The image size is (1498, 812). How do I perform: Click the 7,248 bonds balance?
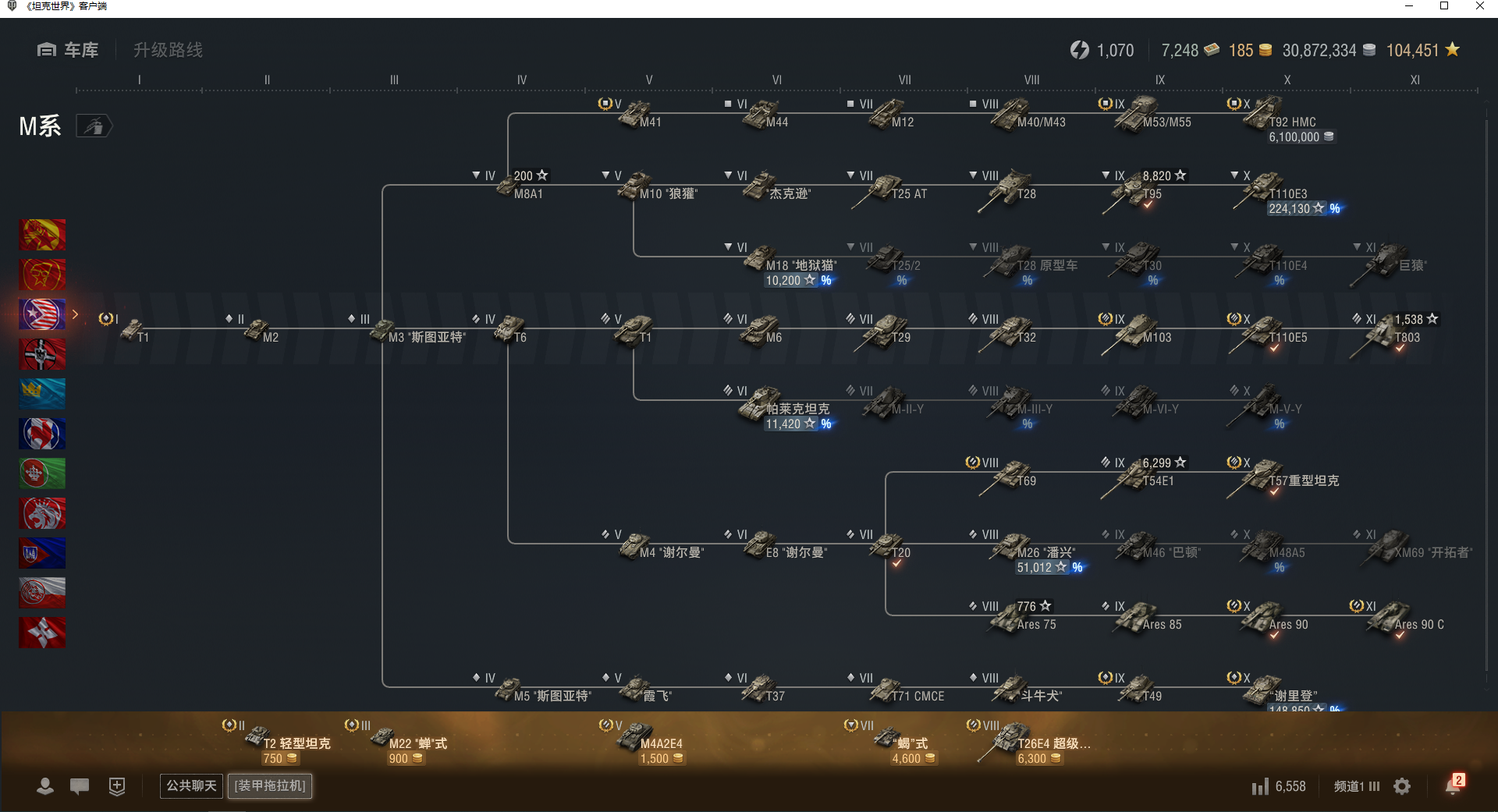1190,51
